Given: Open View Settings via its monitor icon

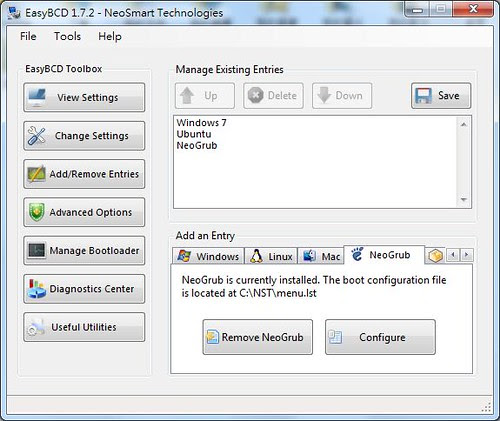Looking at the screenshot, I should coord(37,97).
